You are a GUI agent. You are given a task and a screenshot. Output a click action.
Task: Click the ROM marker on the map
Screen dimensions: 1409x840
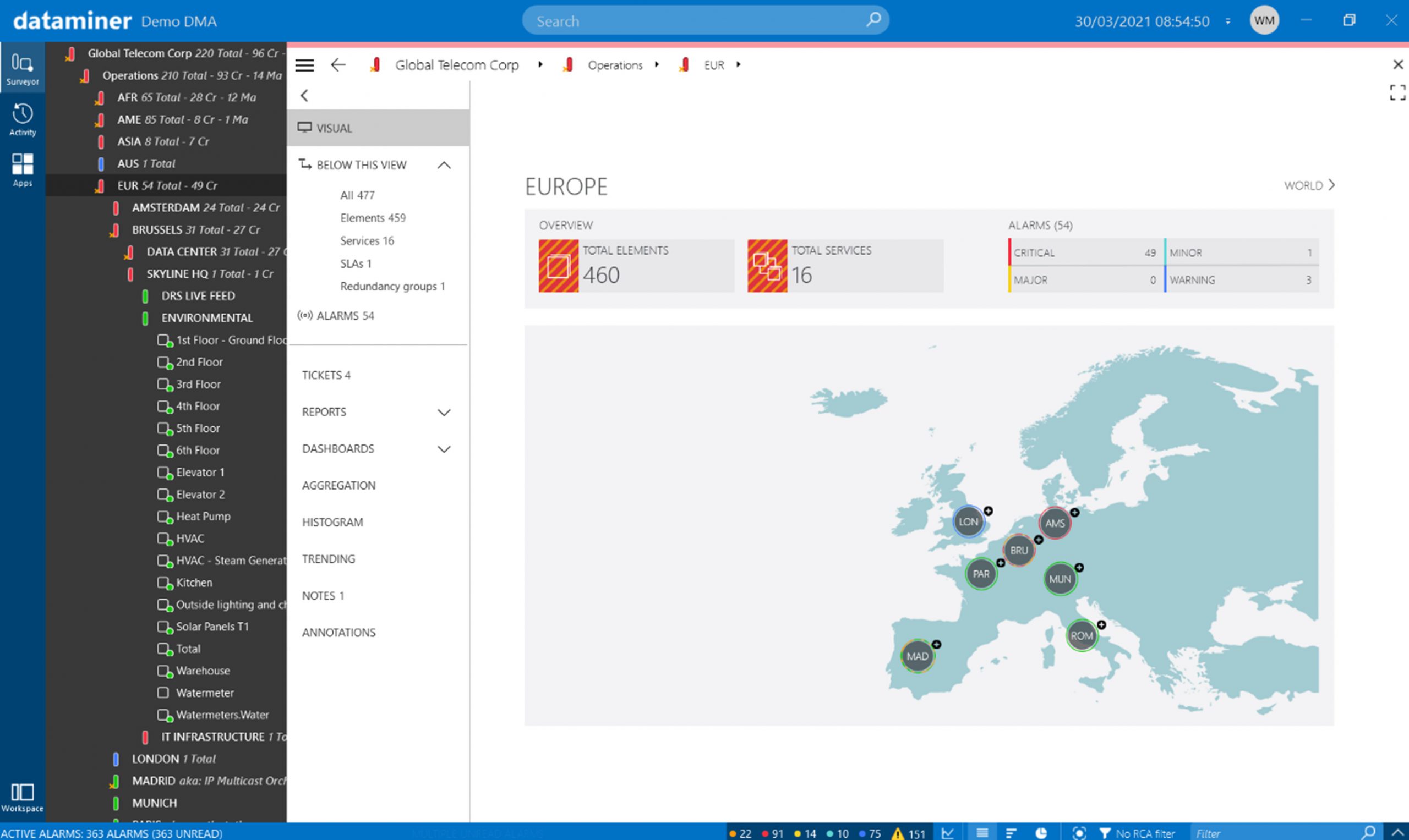pos(1082,636)
